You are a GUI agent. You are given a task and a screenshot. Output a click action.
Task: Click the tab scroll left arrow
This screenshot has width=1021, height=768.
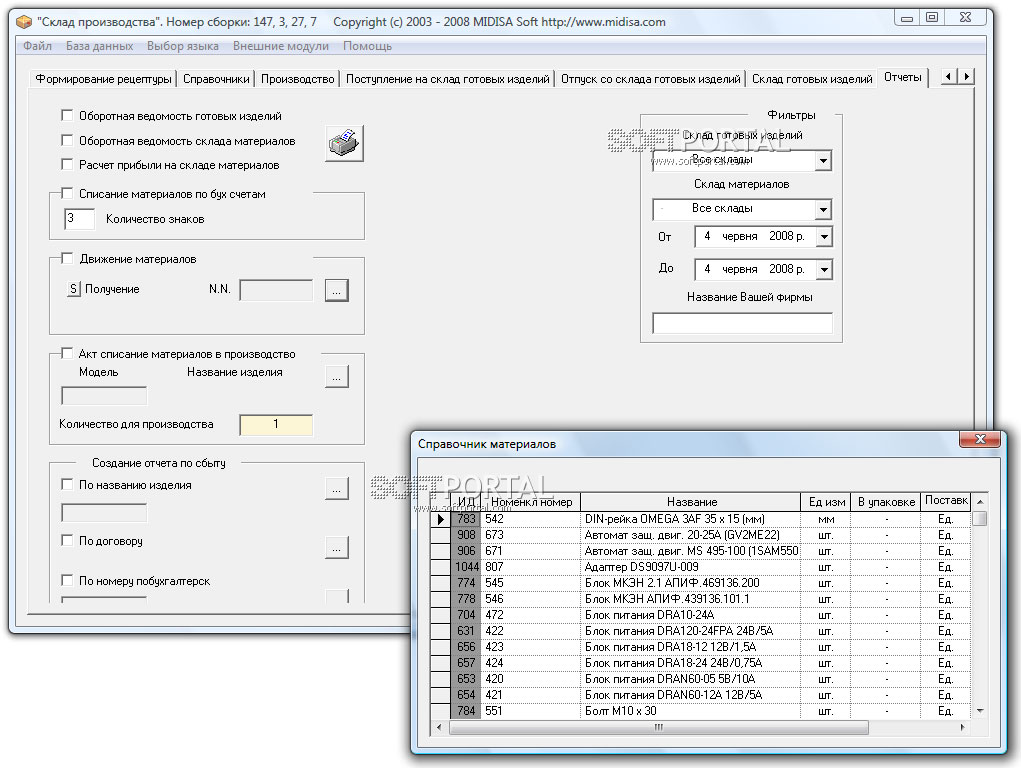(x=948, y=77)
